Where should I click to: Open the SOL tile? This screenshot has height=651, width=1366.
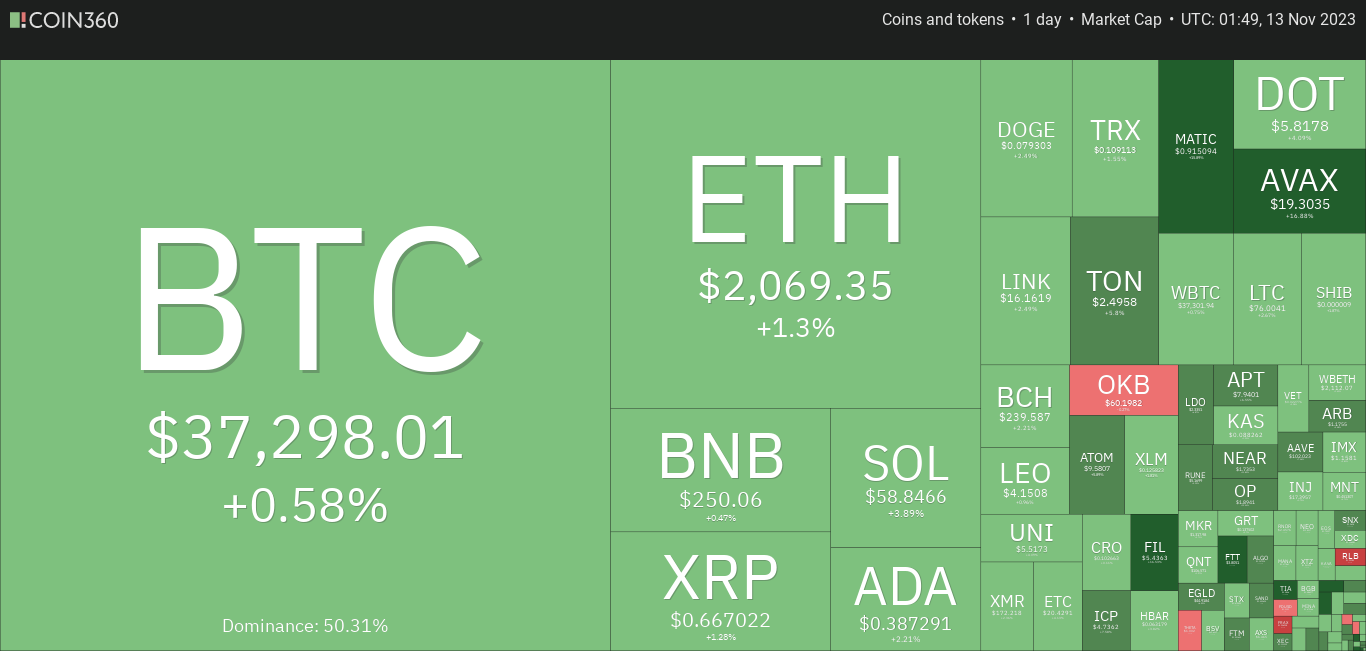tap(905, 478)
